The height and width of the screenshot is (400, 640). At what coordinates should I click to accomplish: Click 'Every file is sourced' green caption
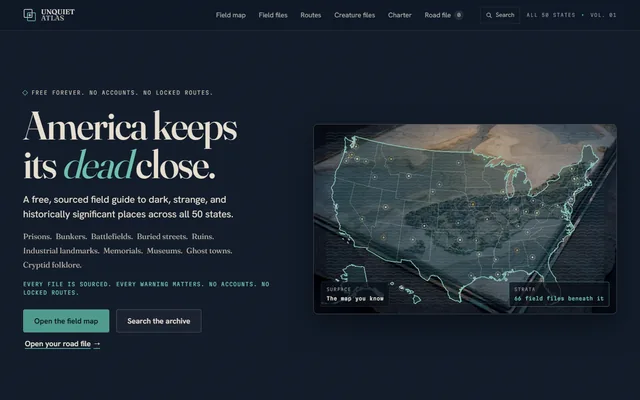[x=146, y=288]
